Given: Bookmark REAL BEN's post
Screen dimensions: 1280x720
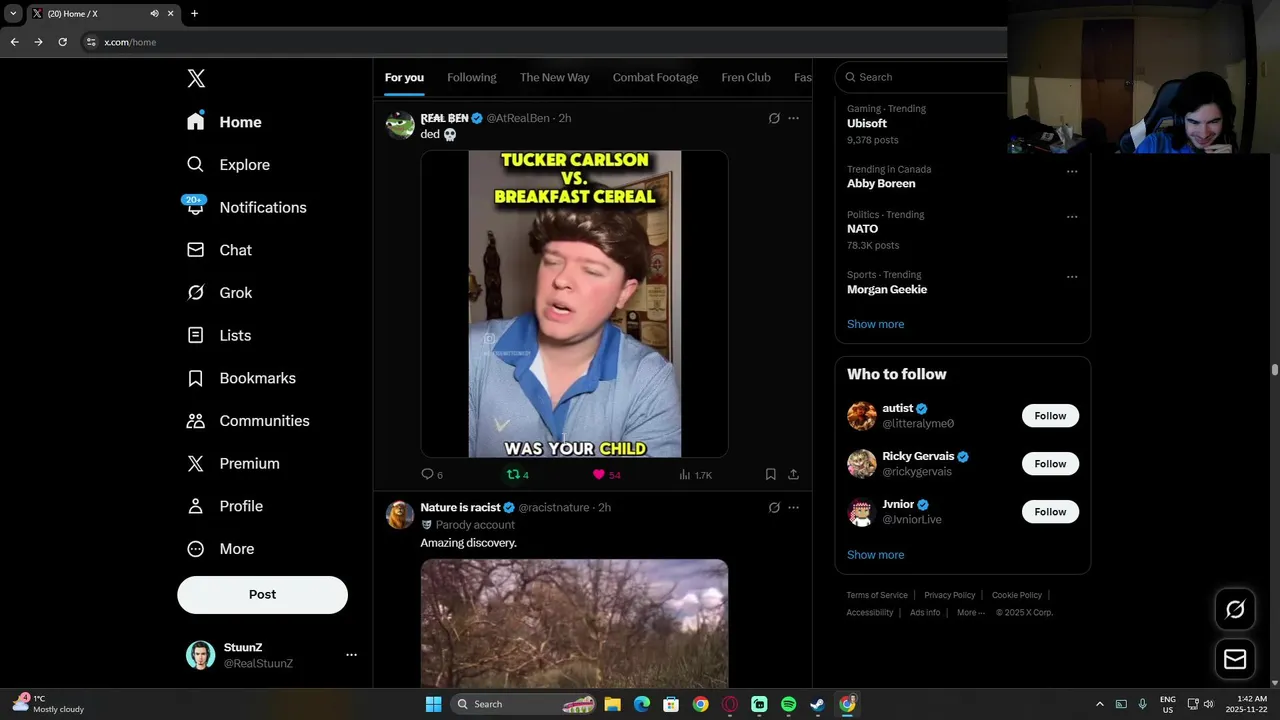Looking at the screenshot, I should [x=771, y=474].
